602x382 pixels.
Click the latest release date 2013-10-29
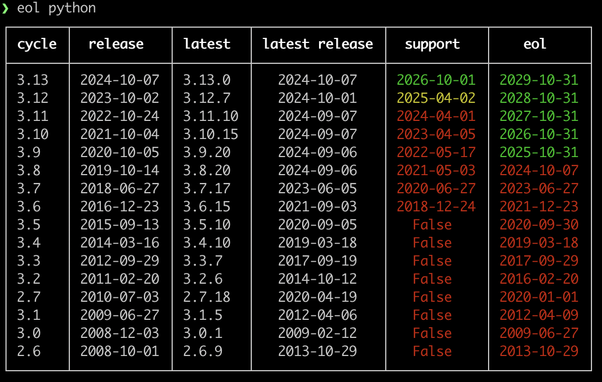pyautogui.click(x=318, y=351)
